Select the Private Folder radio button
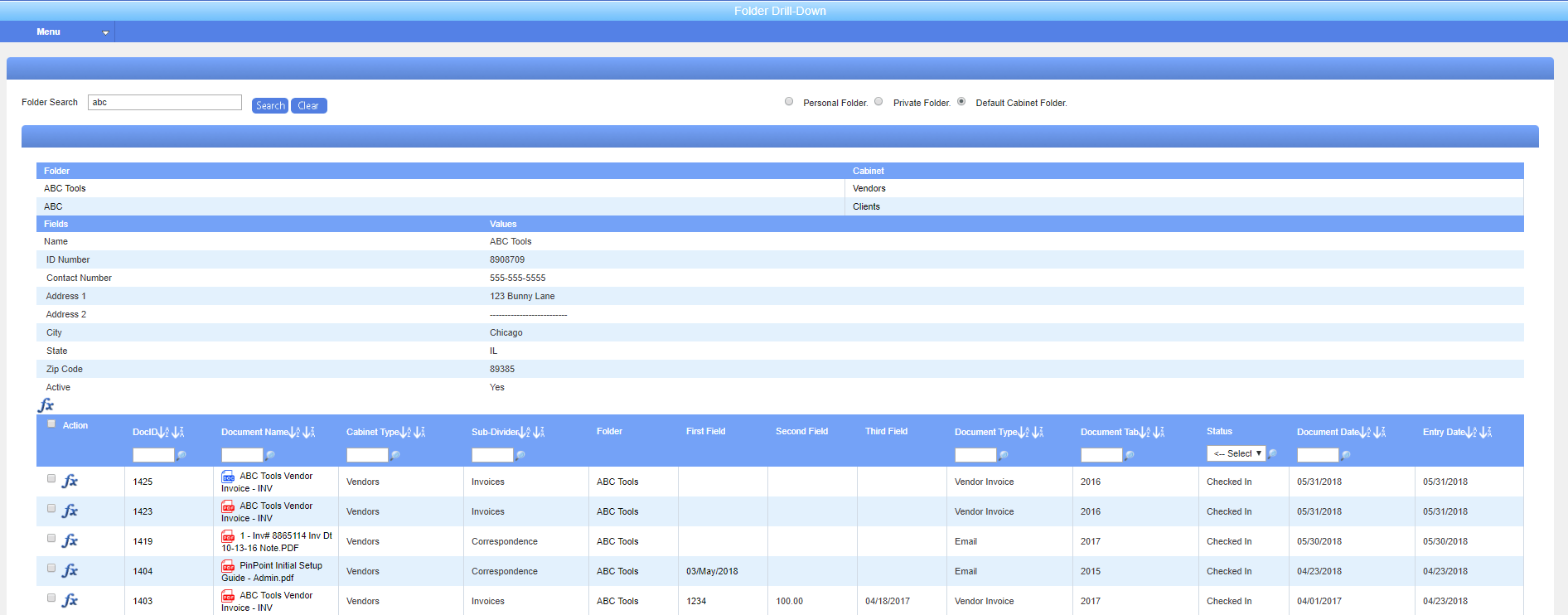1568x615 pixels. pyautogui.click(x=878, y=102)
